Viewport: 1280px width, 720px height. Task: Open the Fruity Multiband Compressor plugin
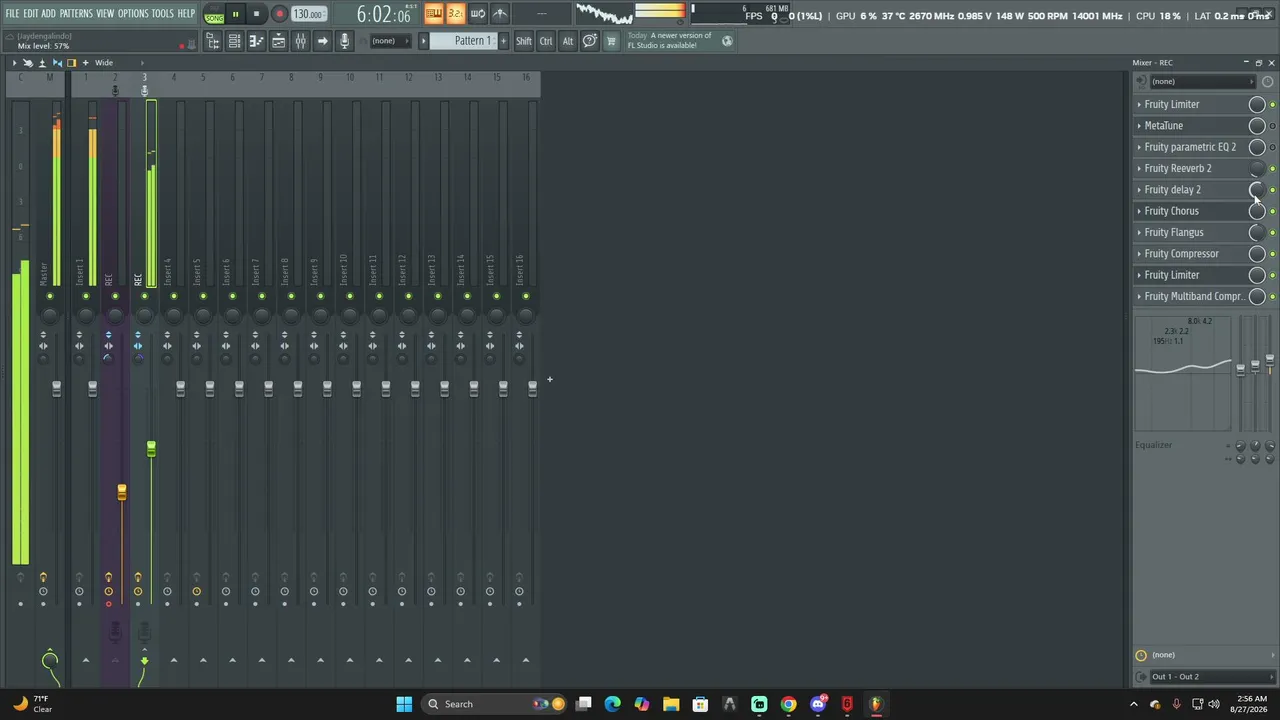pos(1194,297)
